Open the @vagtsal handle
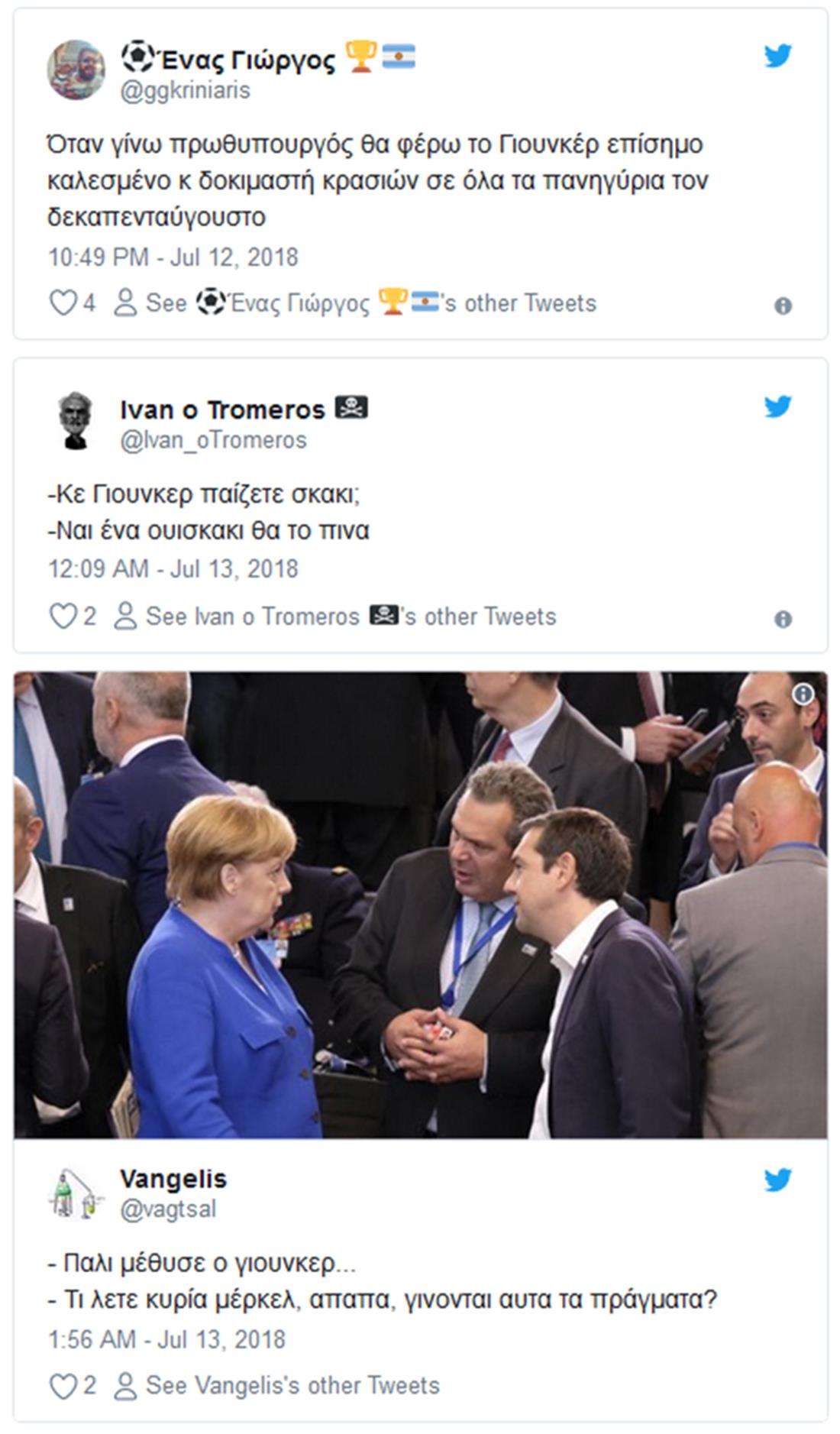This screenshot has height=1434, width=840. [168, 1209]
